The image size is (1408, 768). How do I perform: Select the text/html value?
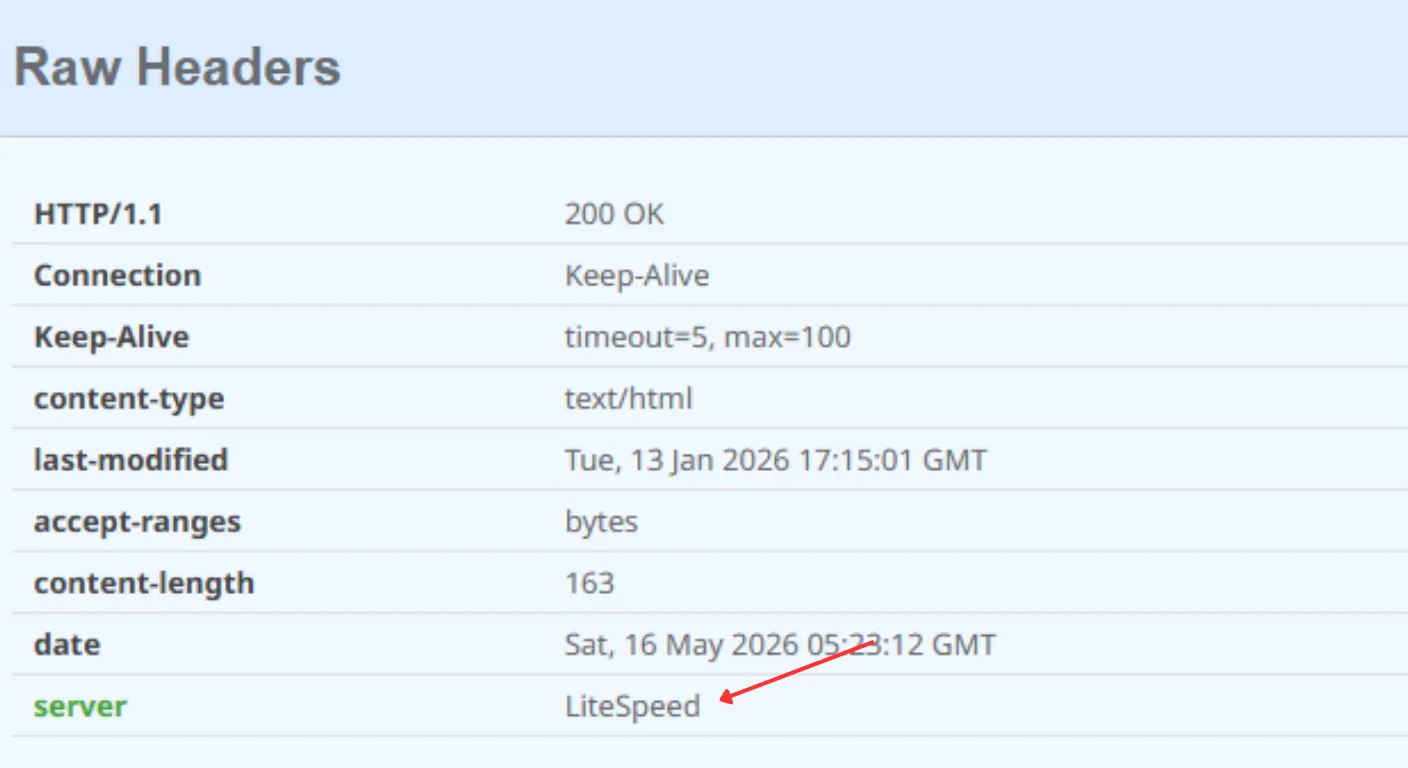(x=629, y=399)
